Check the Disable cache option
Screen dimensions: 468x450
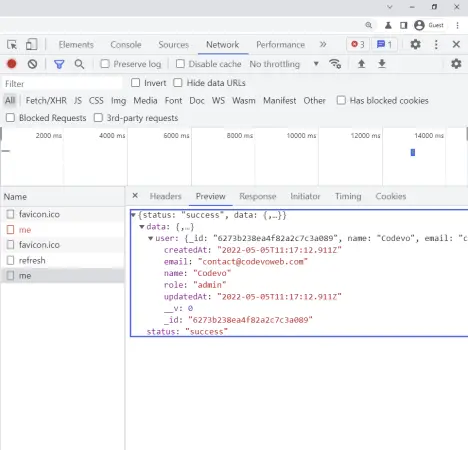pyautogui.click(x=180, y=64)
